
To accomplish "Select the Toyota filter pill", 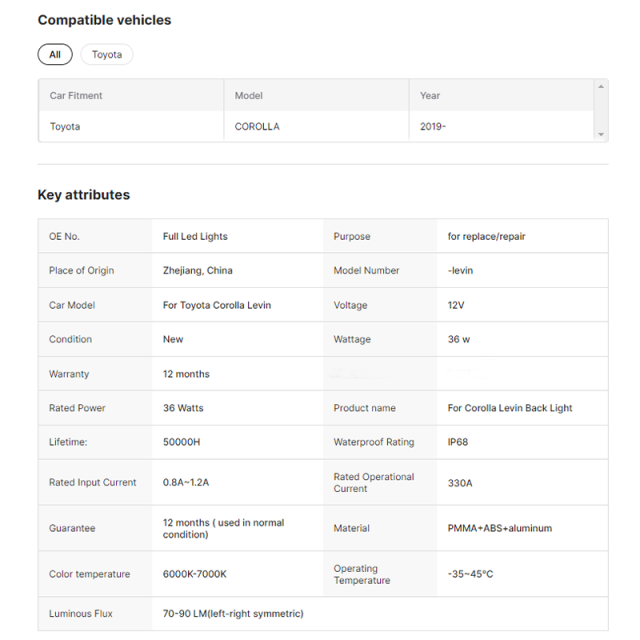I will [x=107, y=54].
